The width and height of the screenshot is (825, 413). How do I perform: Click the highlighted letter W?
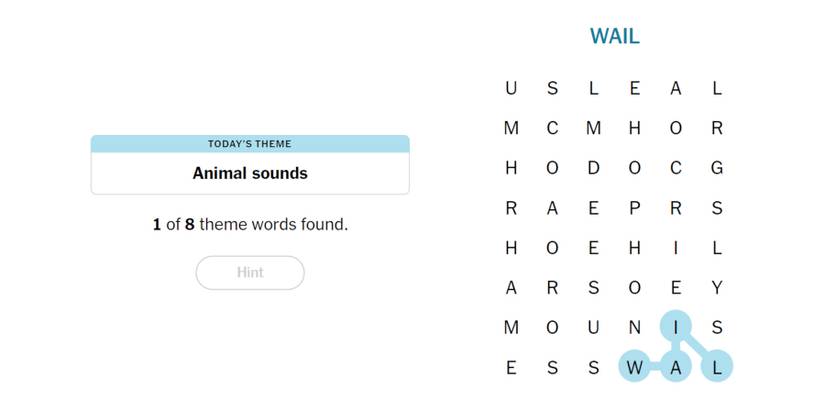click(634, 367)
